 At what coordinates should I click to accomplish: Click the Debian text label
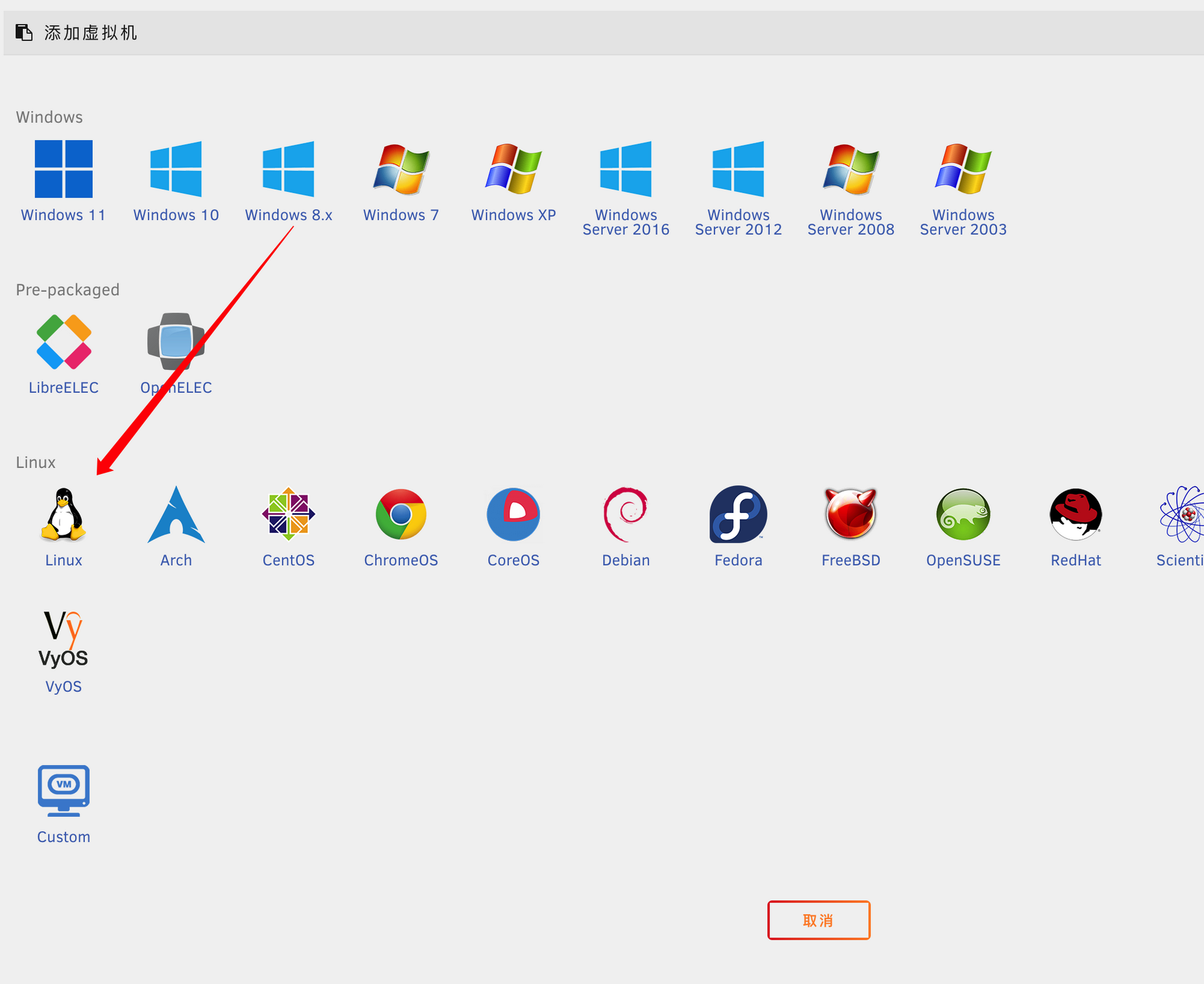pyautogui.click(x=626, y=560)
